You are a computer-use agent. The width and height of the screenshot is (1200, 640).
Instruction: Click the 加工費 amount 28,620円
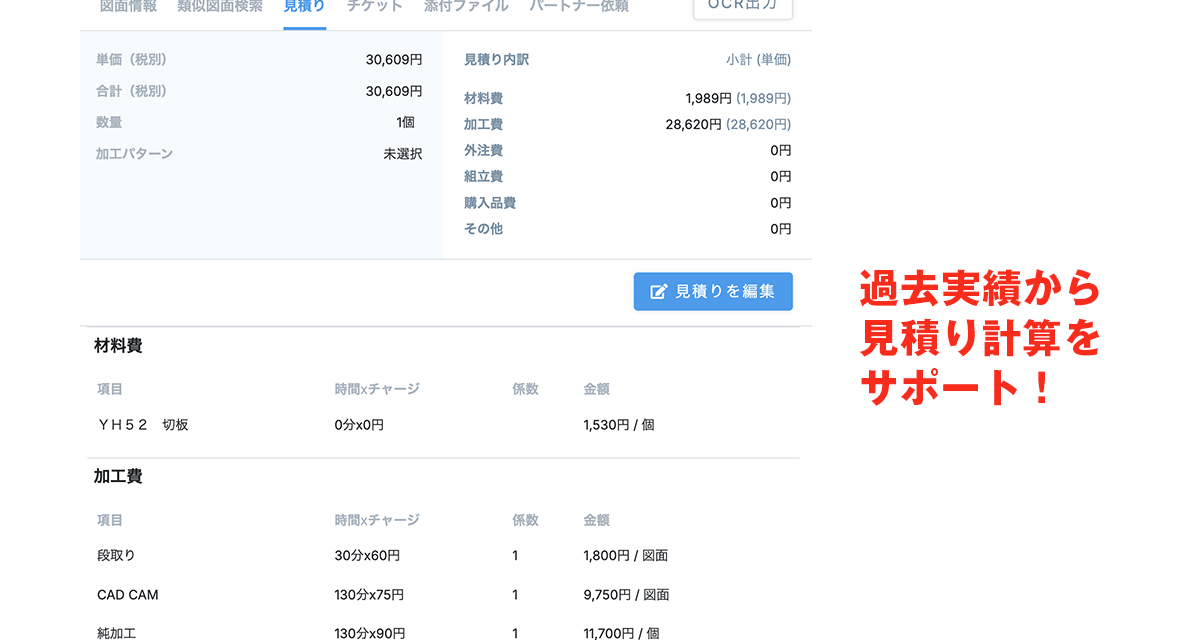pos(693,124)
